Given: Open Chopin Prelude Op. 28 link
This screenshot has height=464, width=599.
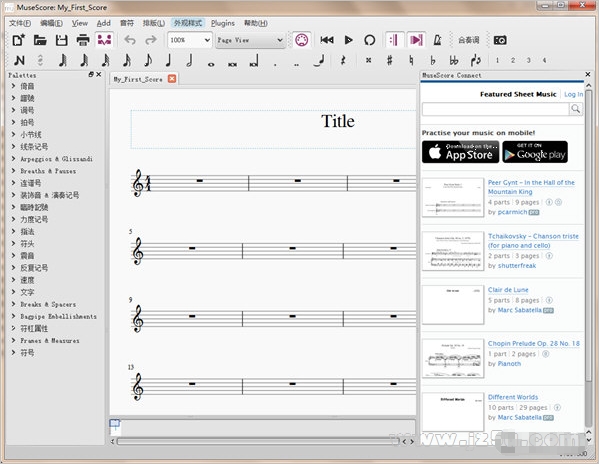Looking at the screenshot, I should [x=534, y=343].
